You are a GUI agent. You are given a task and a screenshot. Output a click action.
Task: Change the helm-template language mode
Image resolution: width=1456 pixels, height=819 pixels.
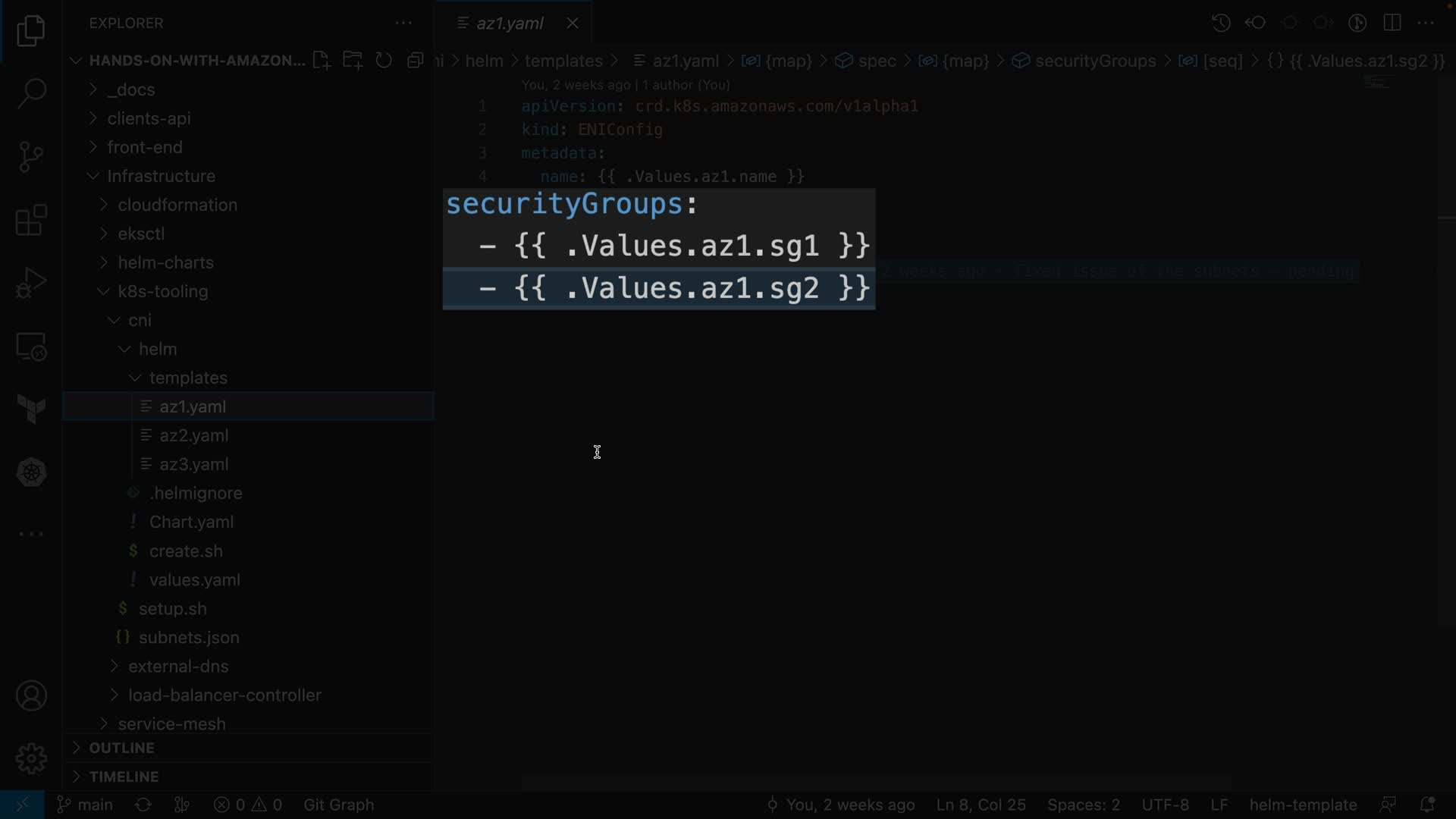pyautogui.click(x=1302, y=805)
